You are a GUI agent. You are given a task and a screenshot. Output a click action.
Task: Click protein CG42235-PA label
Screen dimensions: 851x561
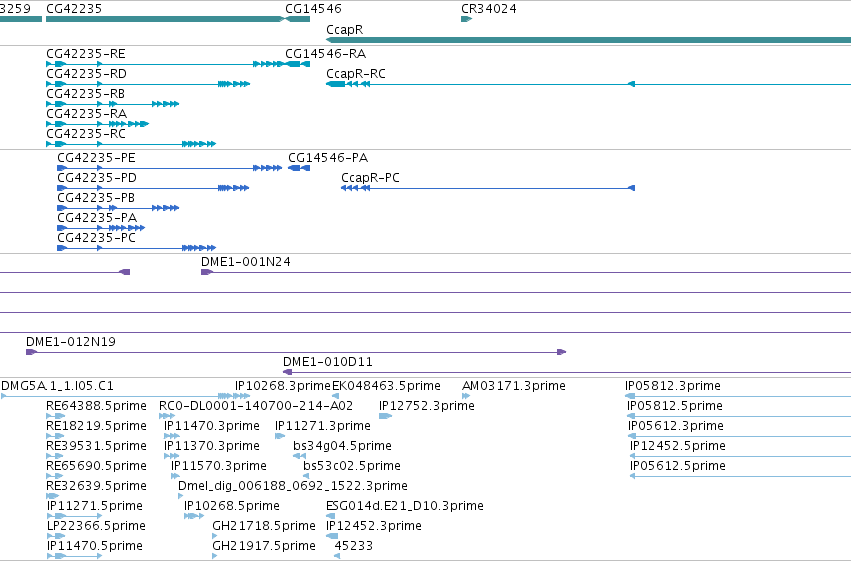point(97,218)
